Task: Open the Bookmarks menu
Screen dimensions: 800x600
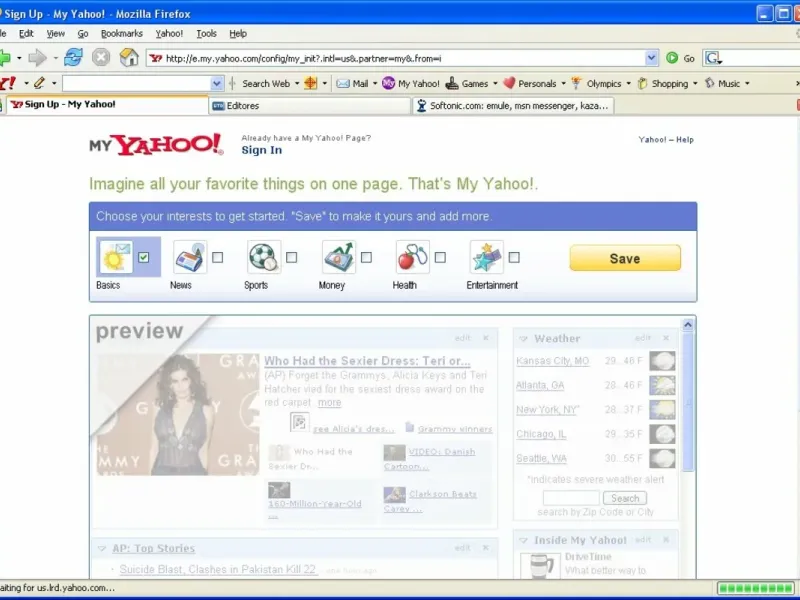Action: coord(121,34)
